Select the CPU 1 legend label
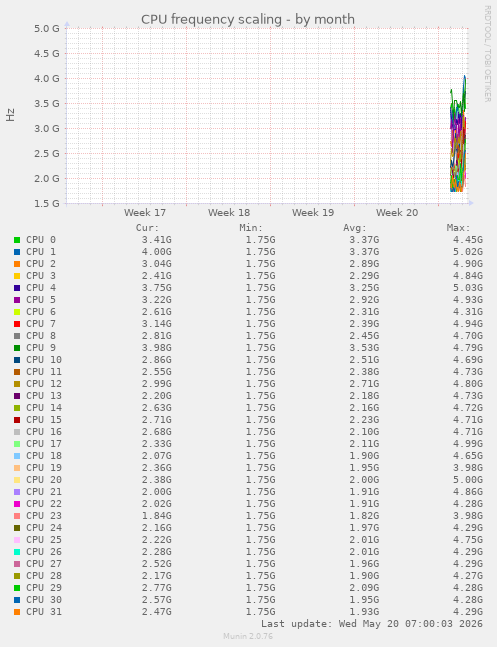497x647 pixels. pos(41,252)
